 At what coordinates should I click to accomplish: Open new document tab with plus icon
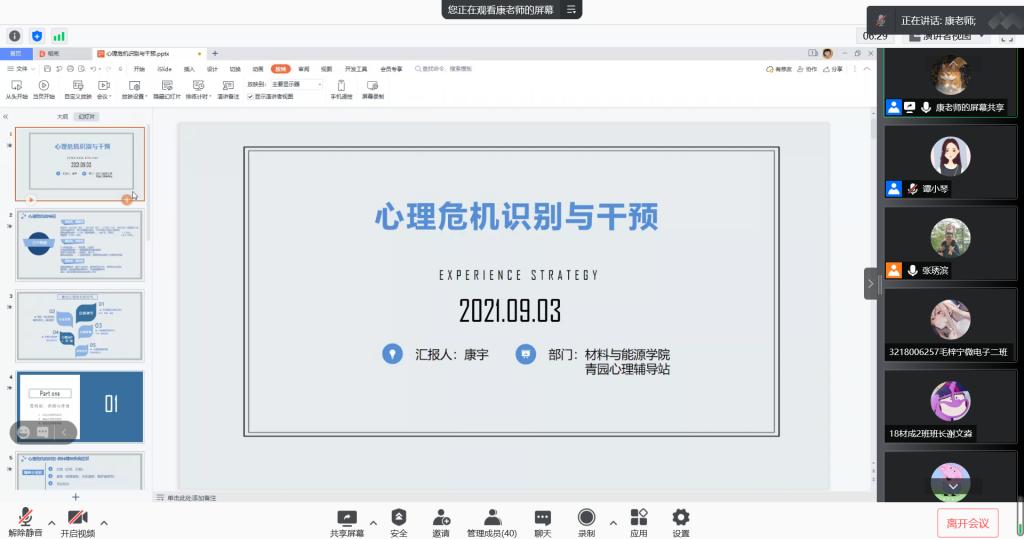point(215,54)
